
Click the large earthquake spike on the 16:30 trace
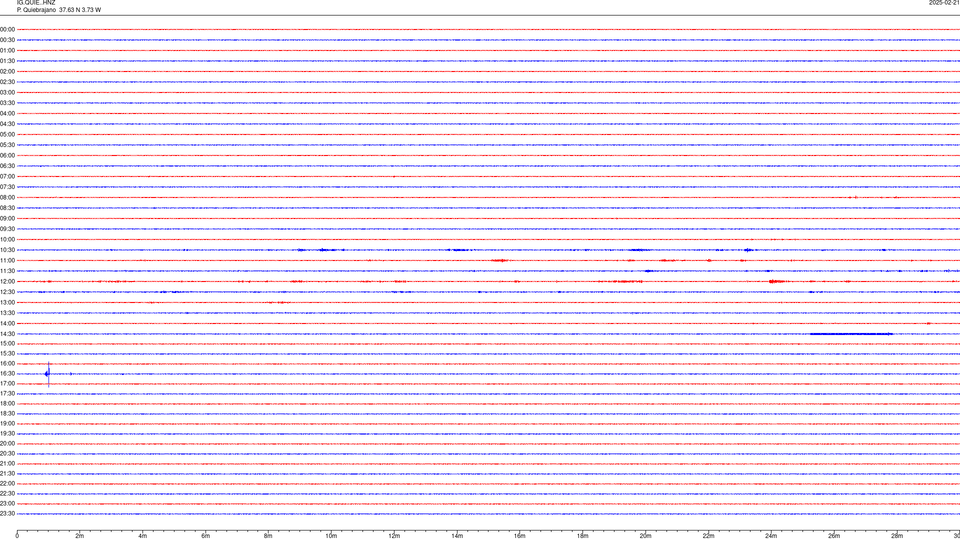point(48,374)
